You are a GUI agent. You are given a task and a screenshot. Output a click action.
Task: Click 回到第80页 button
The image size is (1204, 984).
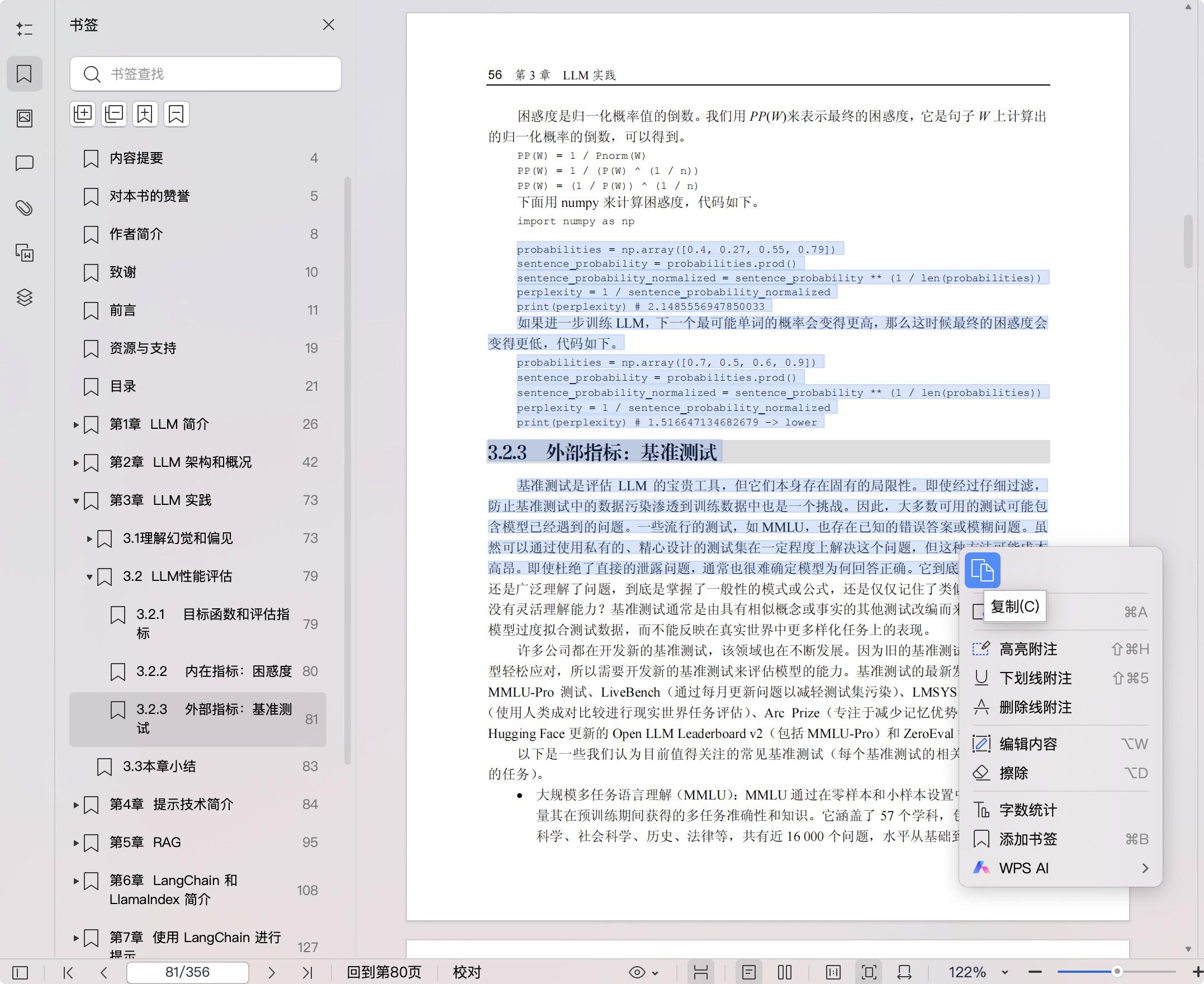(384, 973)
